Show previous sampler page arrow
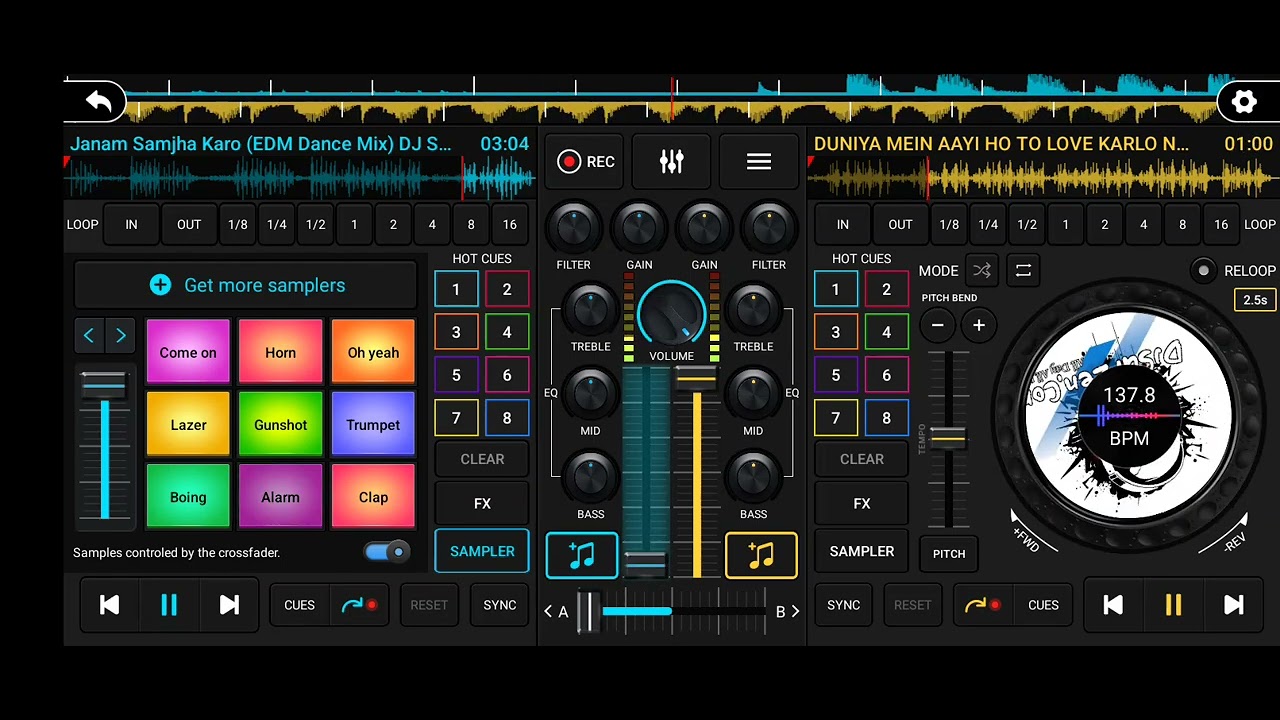This screenshot has width=1280, height=720. 89,336
